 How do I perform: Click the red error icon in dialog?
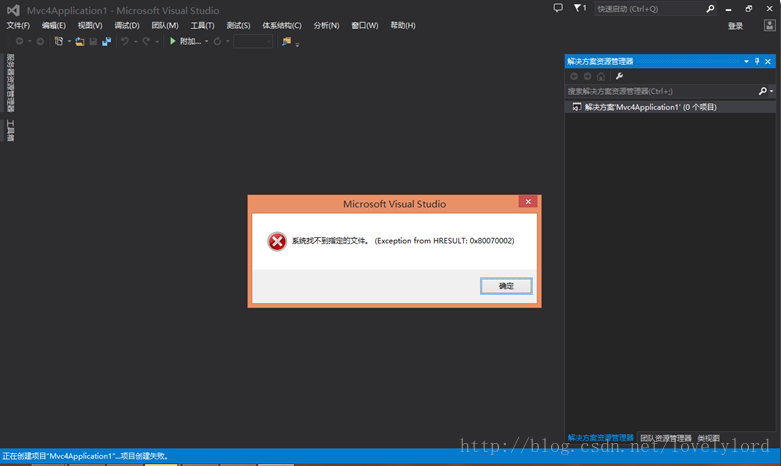[277, 241]
